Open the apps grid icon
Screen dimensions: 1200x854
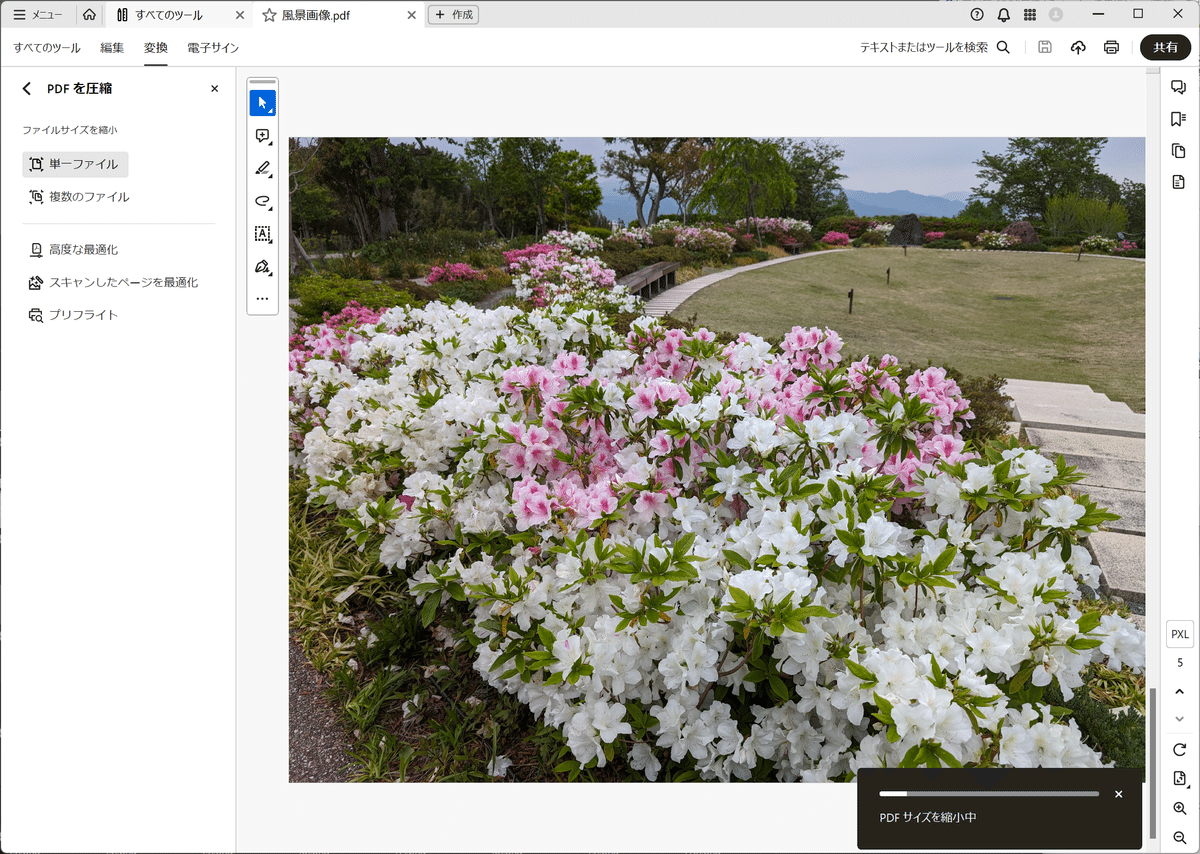tap(1029, 15)
